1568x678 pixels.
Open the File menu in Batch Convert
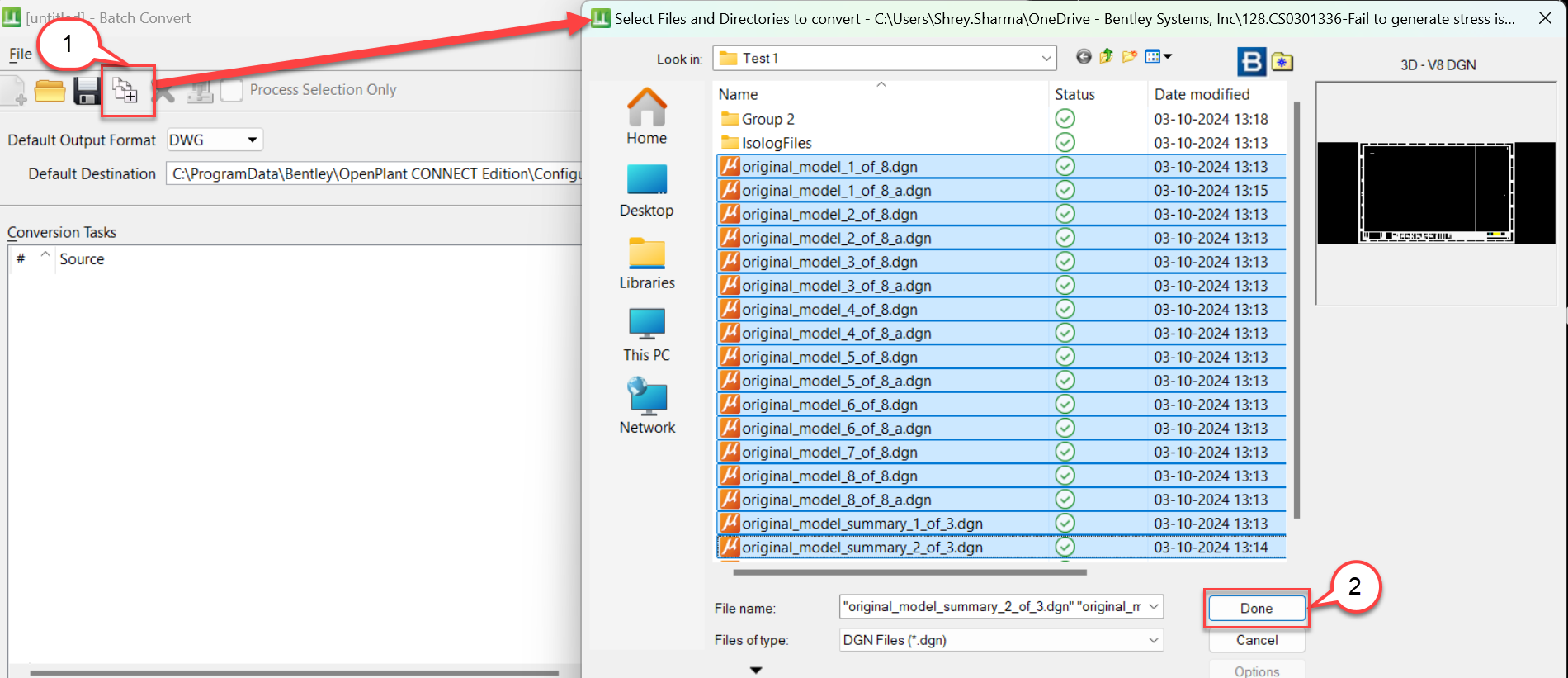coord(21,54)
